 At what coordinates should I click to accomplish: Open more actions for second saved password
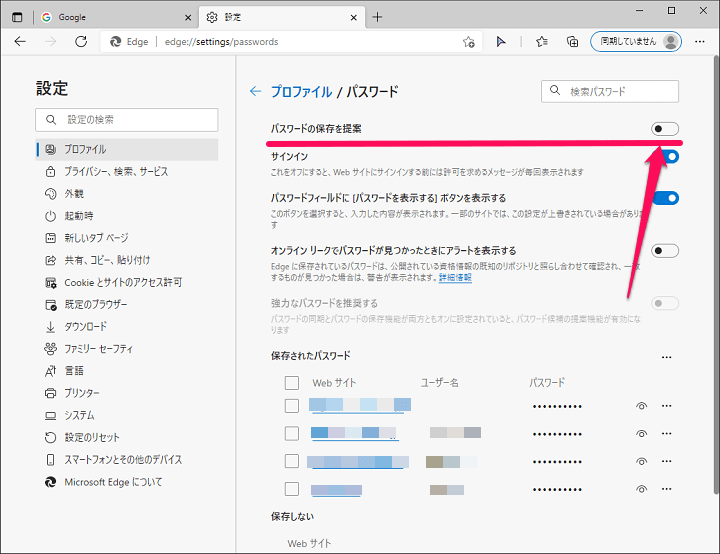click(x=667, y=433)
